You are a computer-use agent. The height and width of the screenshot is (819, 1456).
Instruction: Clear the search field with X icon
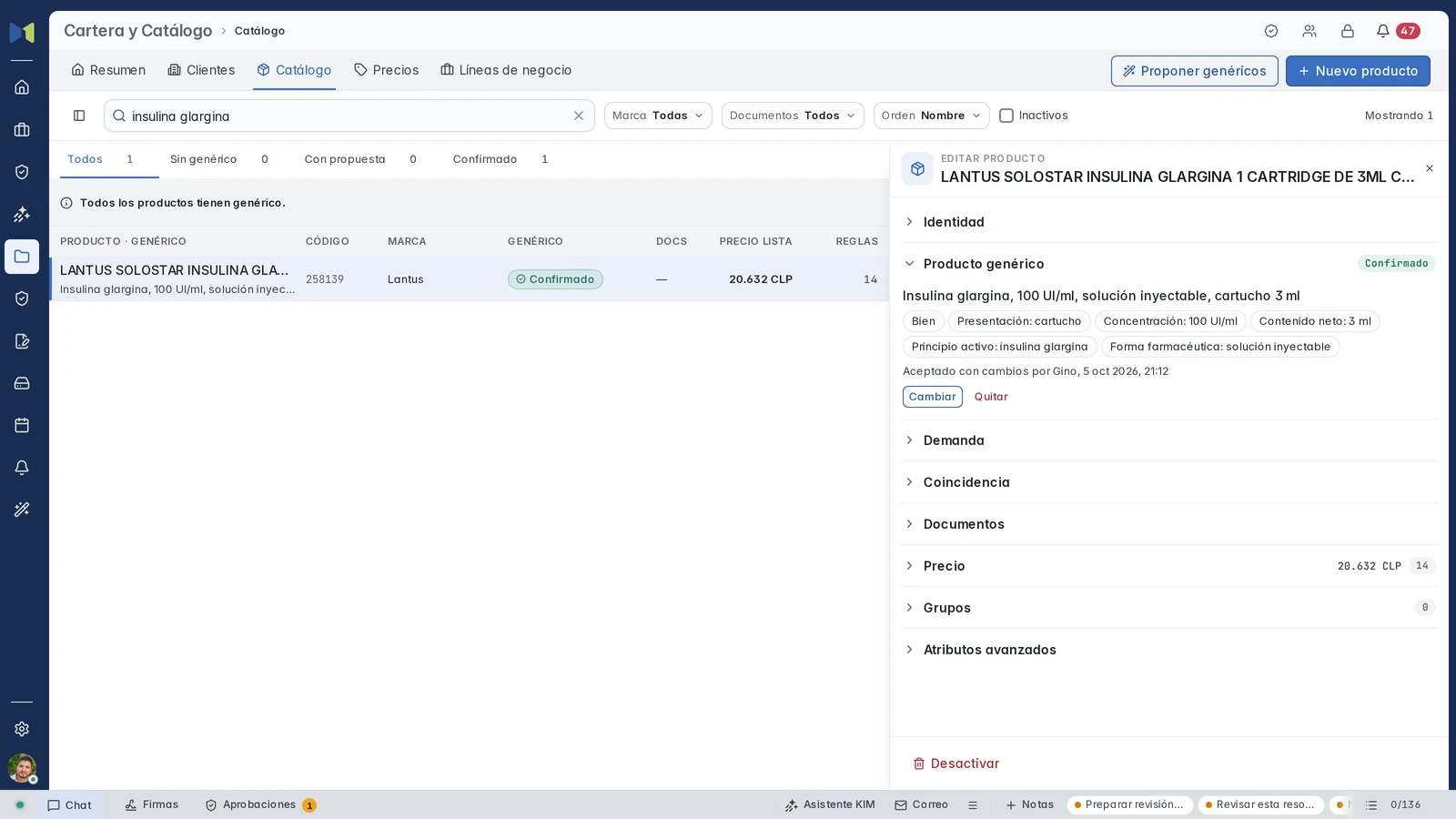point(579,116)
